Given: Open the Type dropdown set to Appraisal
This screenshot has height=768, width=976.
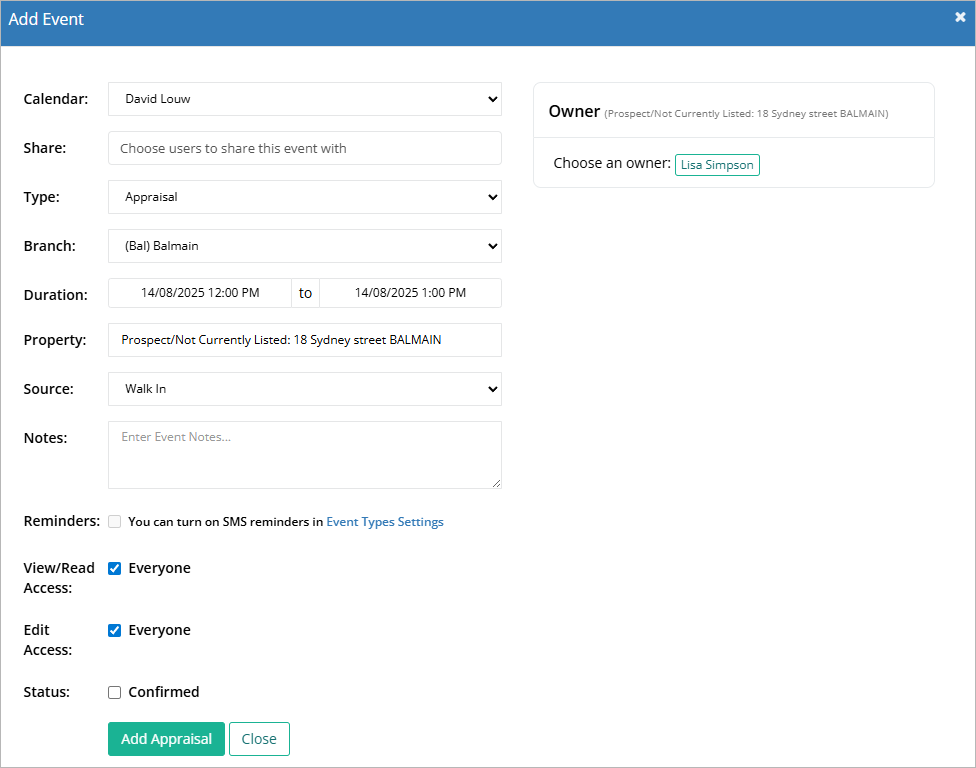Looking at the screenshot, I should coord(304,197).
